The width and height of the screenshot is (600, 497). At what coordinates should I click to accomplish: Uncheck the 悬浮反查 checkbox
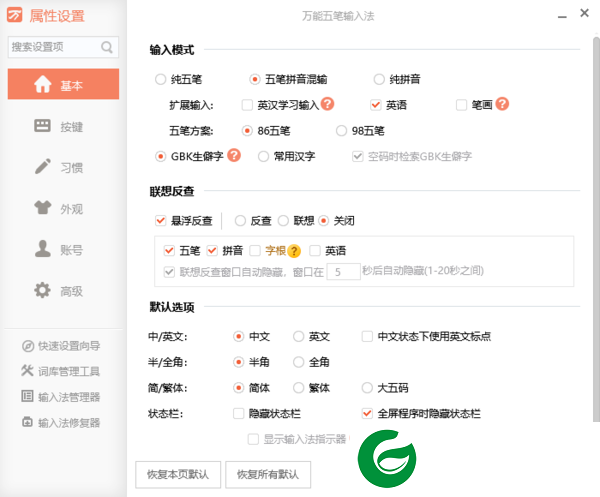point(160,221)
